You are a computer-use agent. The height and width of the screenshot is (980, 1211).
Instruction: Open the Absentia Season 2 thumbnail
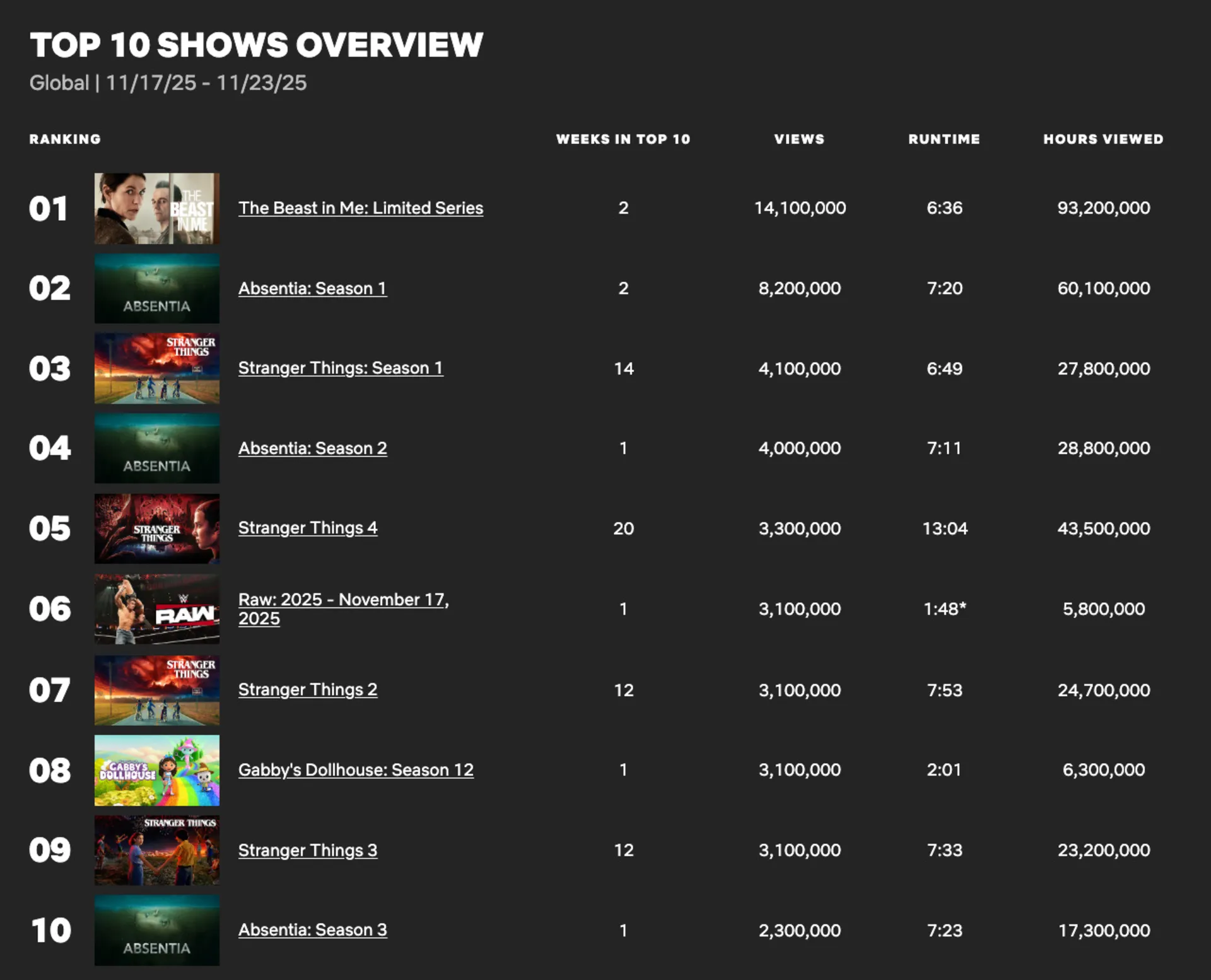[156, 448]
